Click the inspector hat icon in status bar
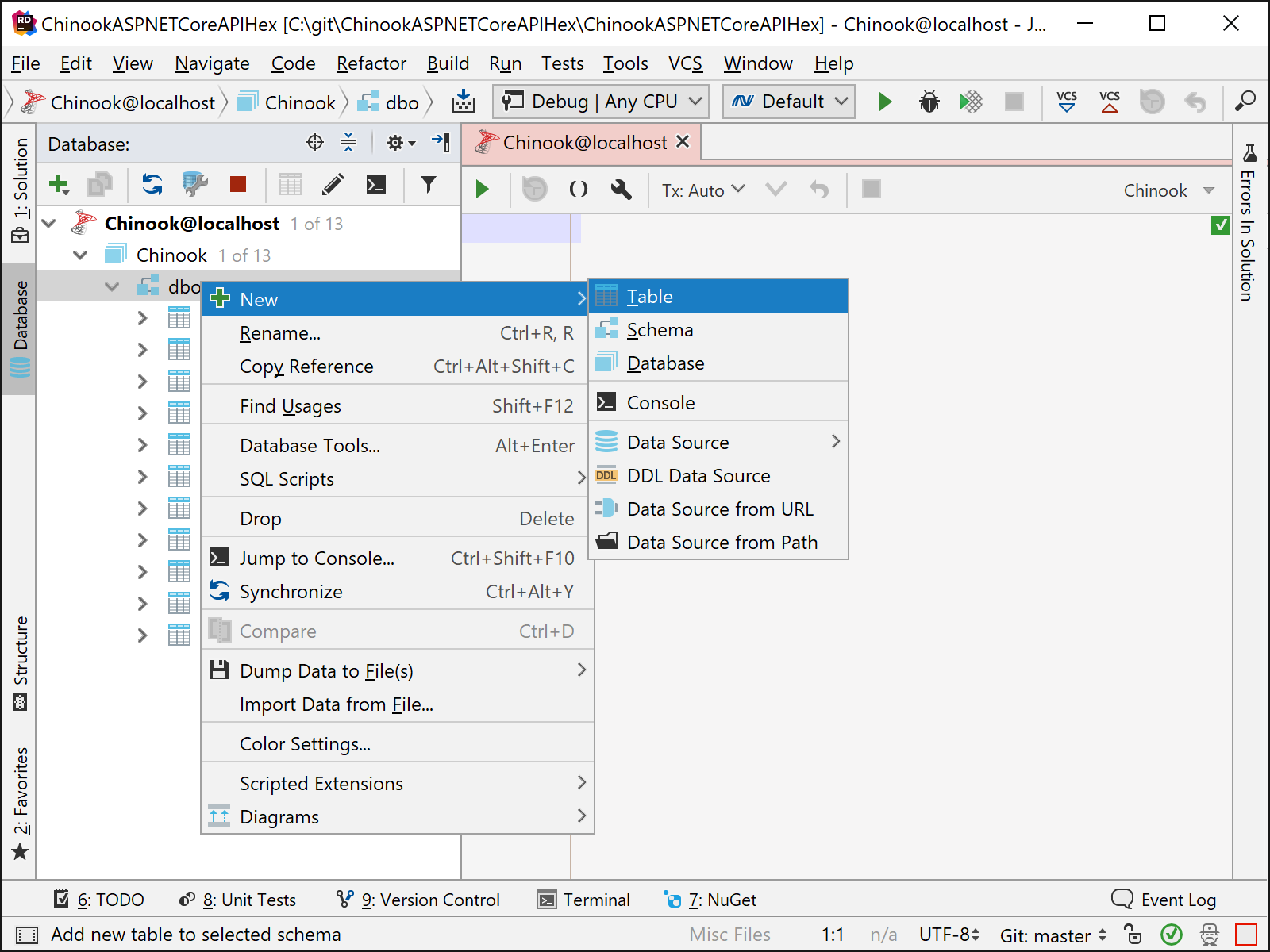Screen dimensions: 1270x952 point(1210,935)
